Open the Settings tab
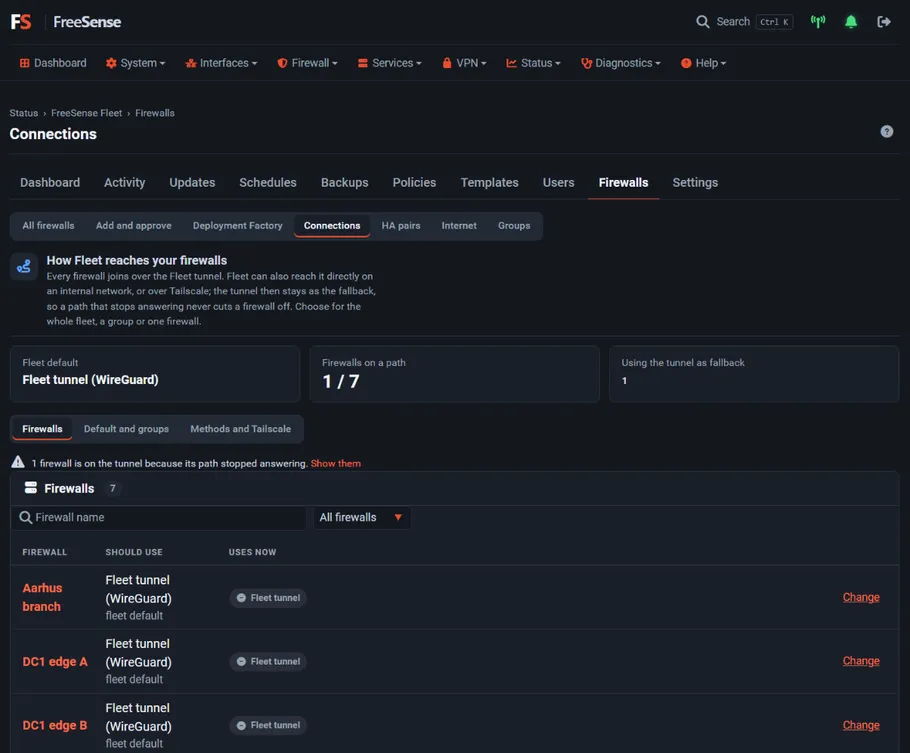Screen dimensions: 910x753 point(695,183)
